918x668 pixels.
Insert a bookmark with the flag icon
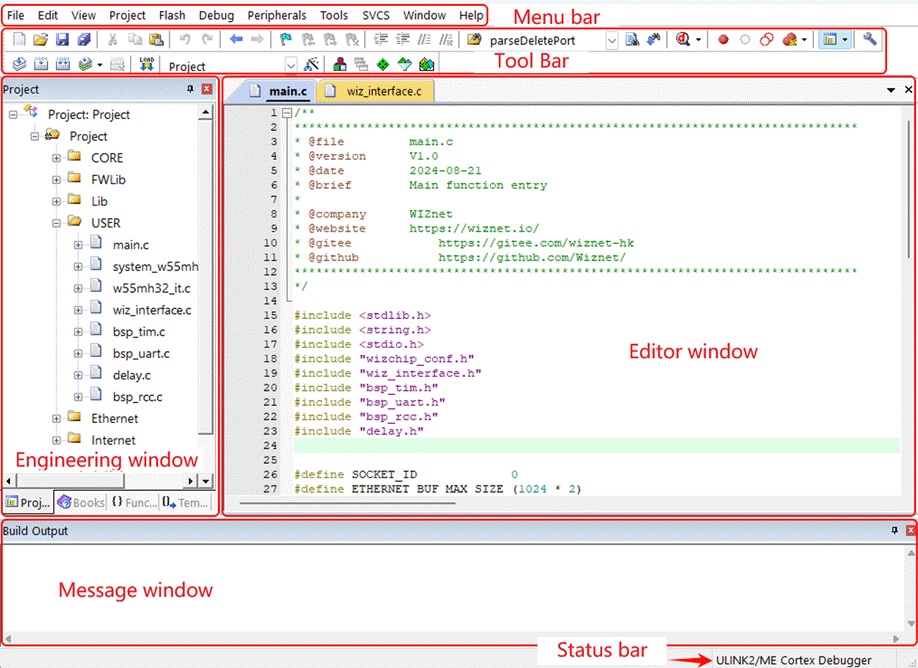[x=286, y=40]
